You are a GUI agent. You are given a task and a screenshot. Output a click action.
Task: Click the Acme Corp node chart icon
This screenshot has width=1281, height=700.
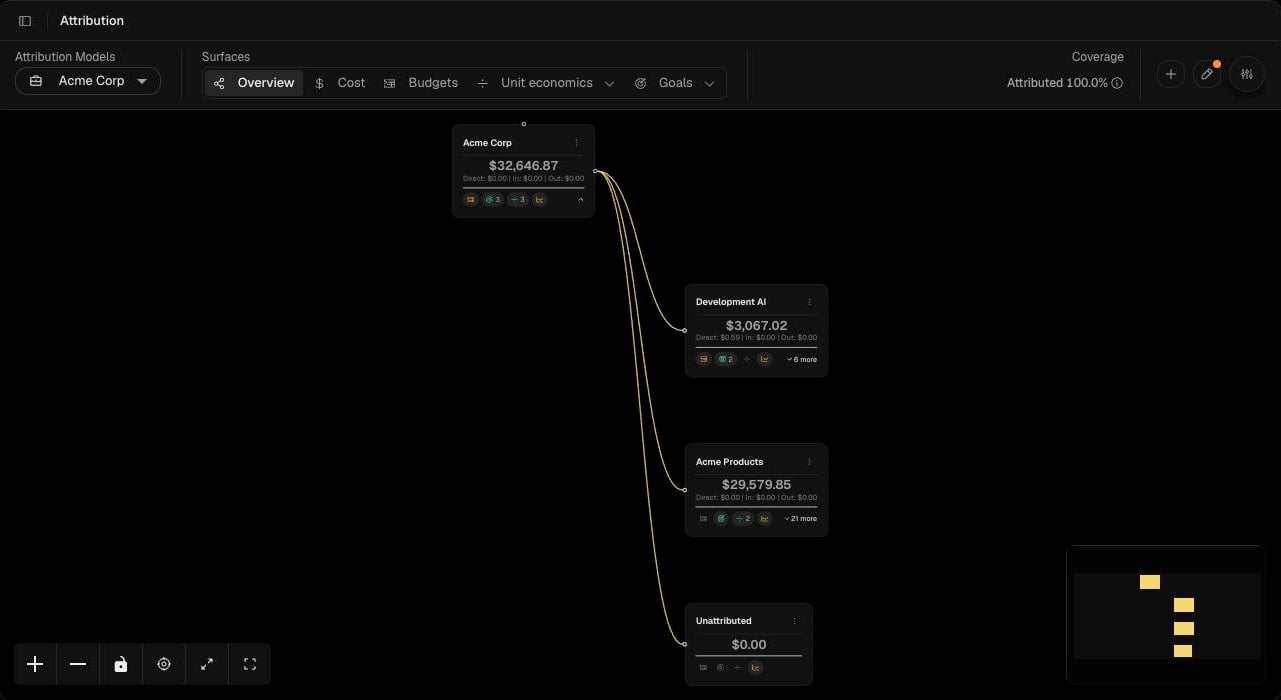point(539,200)
